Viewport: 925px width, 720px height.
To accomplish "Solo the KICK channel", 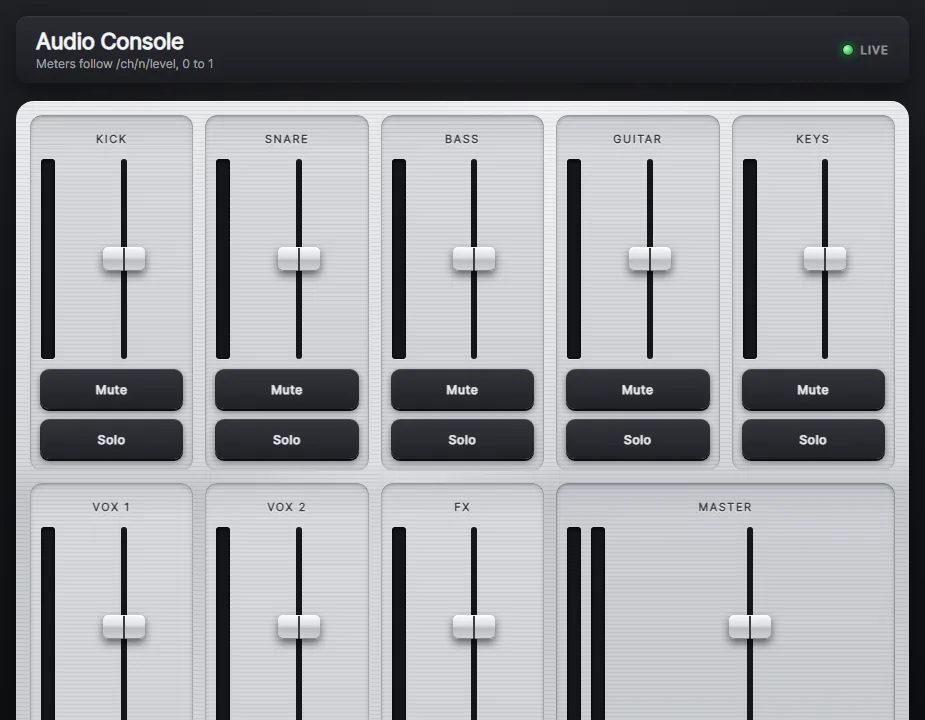I will (x=111, y=440).
